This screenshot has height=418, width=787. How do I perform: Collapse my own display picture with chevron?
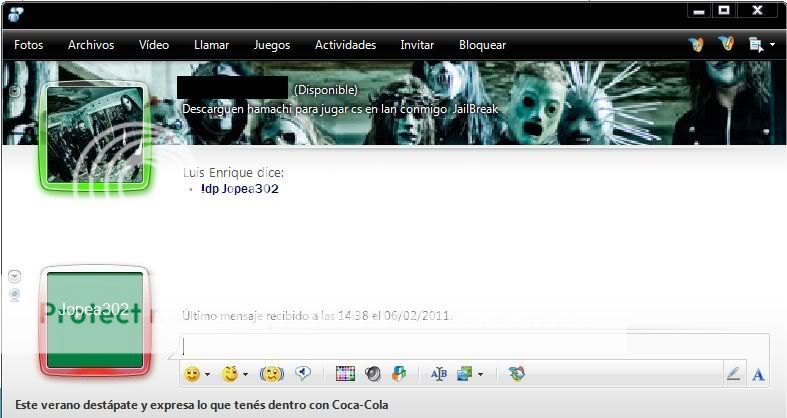(x=14, y=275)
